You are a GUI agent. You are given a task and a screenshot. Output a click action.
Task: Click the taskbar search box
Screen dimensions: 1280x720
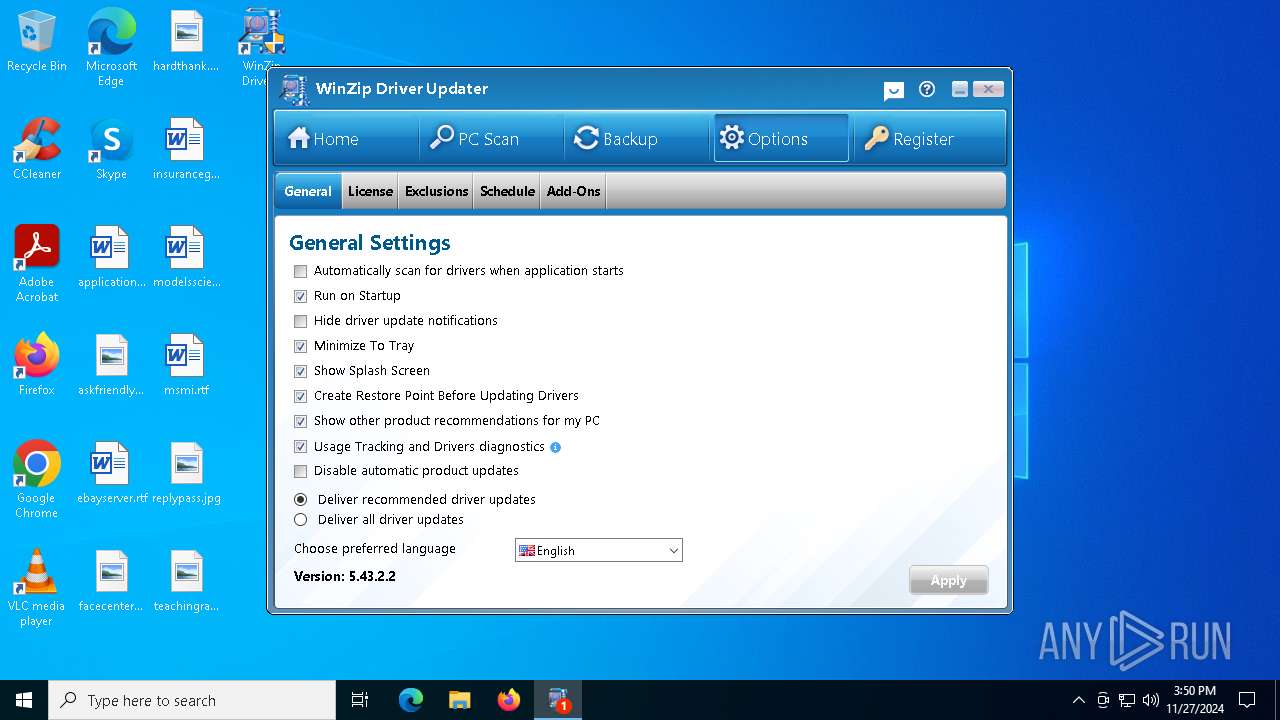coord(192,700)
